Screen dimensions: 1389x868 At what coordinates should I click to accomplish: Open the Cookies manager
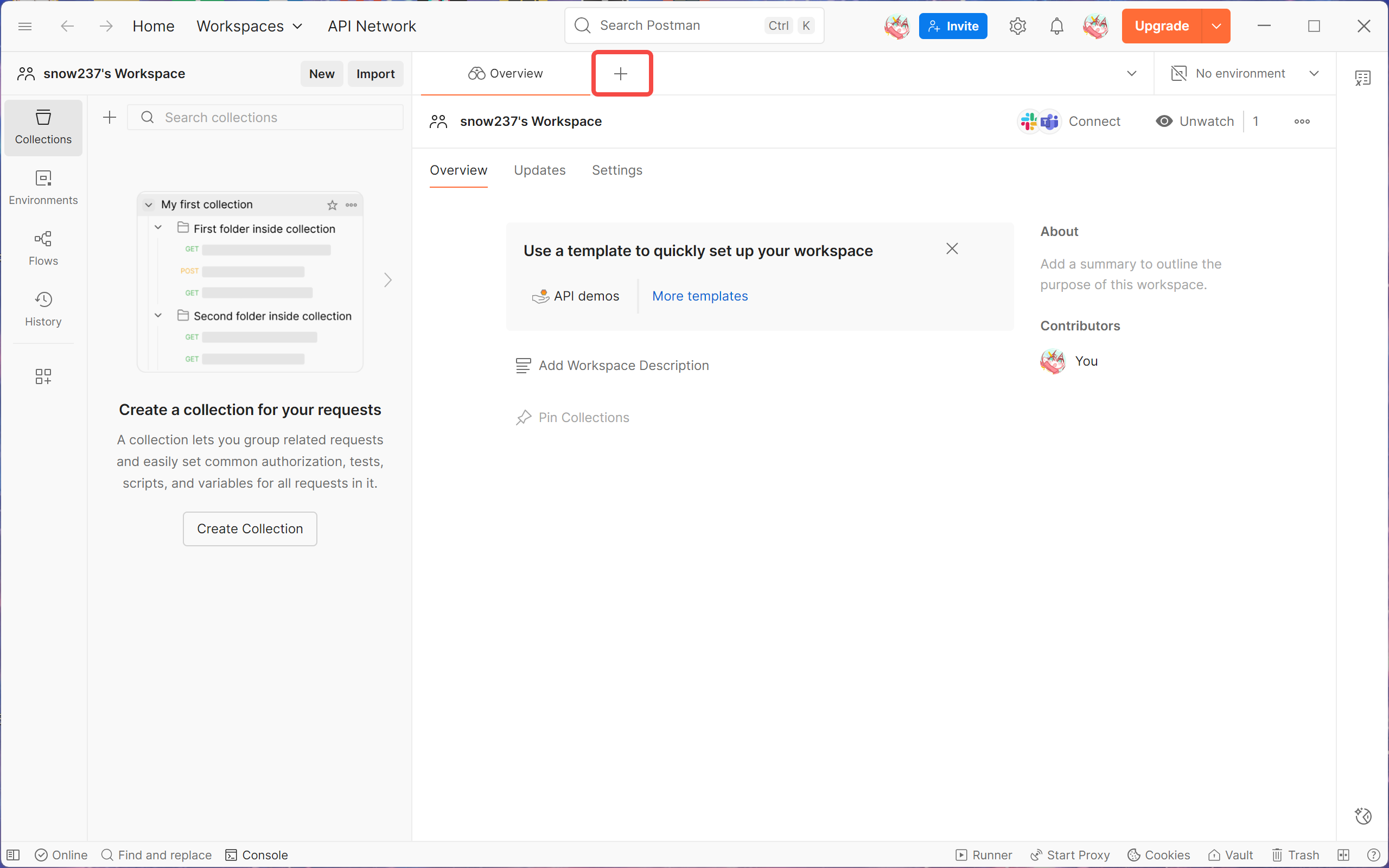coord(1158,855)
